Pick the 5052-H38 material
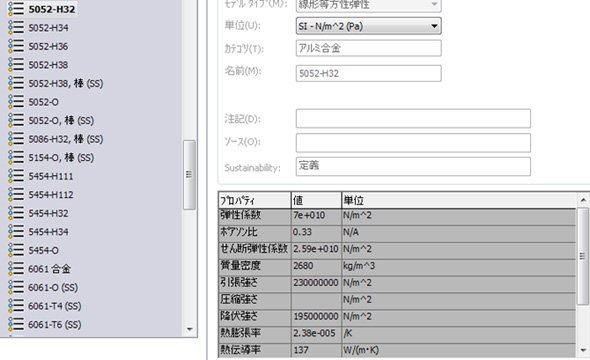Screen dimensions: 590x360 [49, 65]
